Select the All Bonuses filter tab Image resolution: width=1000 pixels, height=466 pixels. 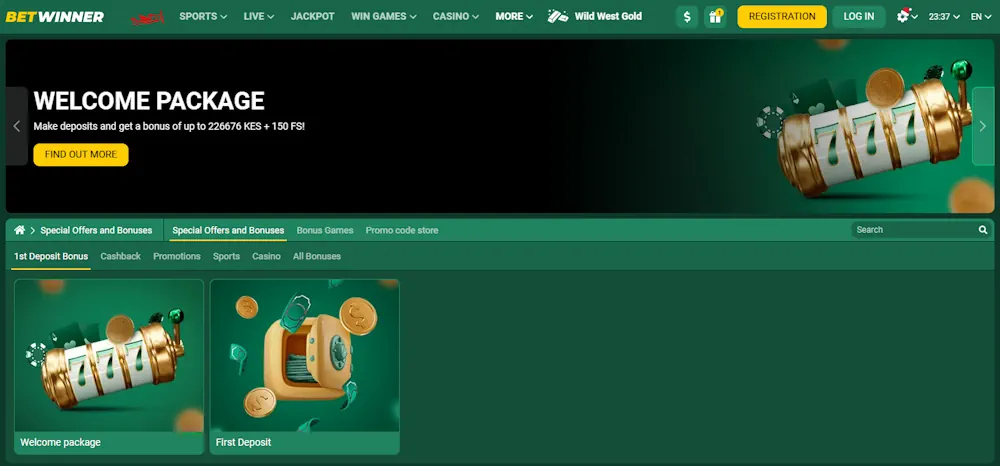coord(316,256)
